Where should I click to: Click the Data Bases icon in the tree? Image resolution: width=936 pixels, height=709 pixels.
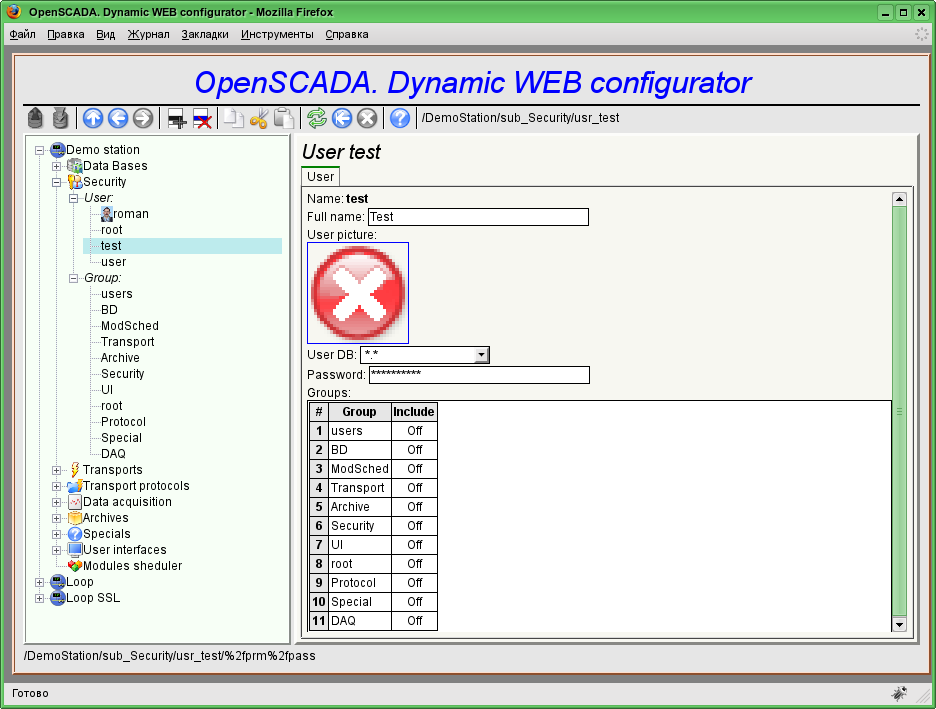click(75, 166)
